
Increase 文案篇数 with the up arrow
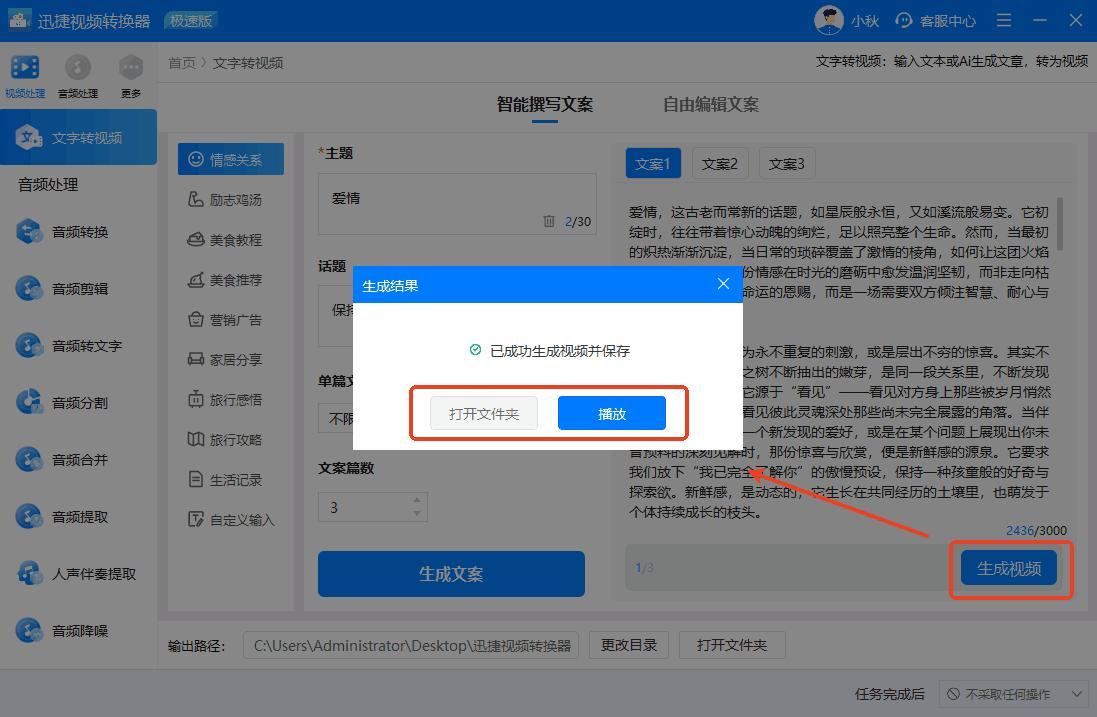[x=417, y=501]
